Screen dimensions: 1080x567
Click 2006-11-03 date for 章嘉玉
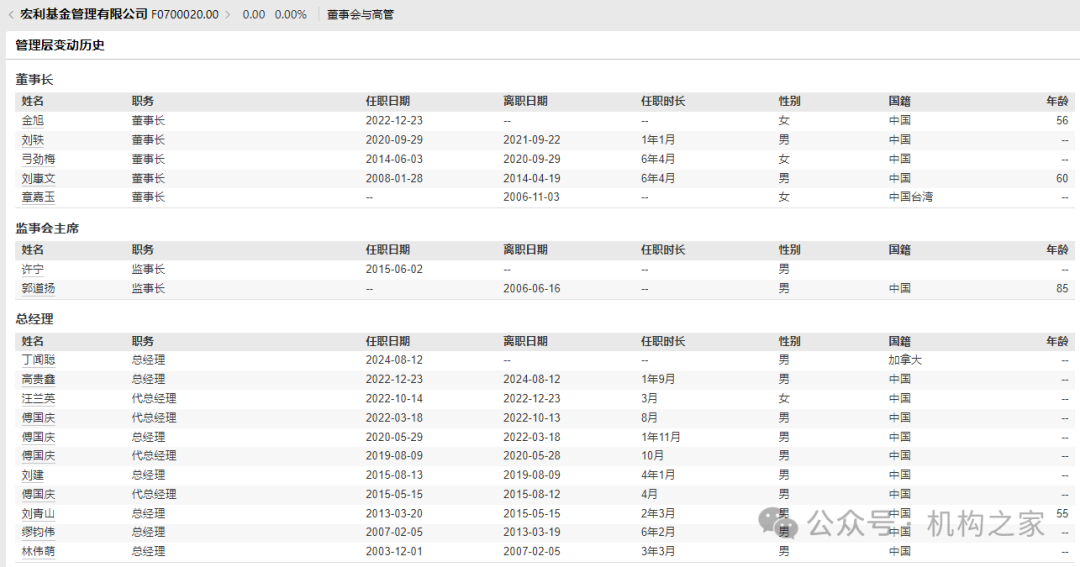[x=532, y=197]
